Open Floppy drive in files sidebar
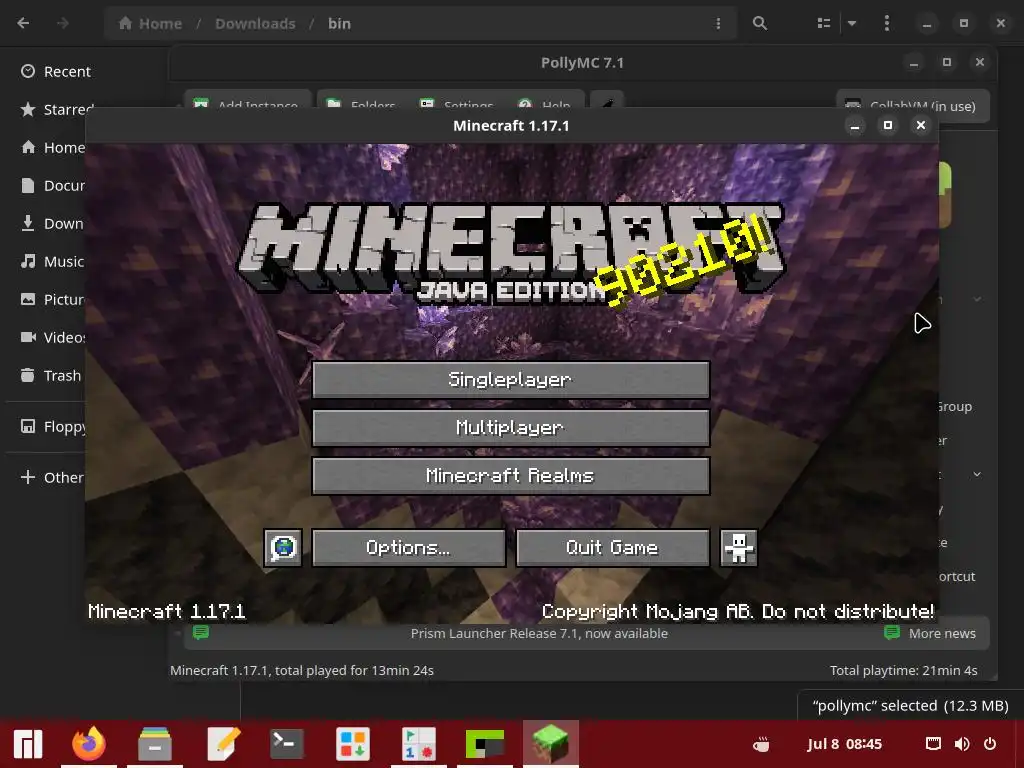Screen dimensions: 1024x768 51,426
